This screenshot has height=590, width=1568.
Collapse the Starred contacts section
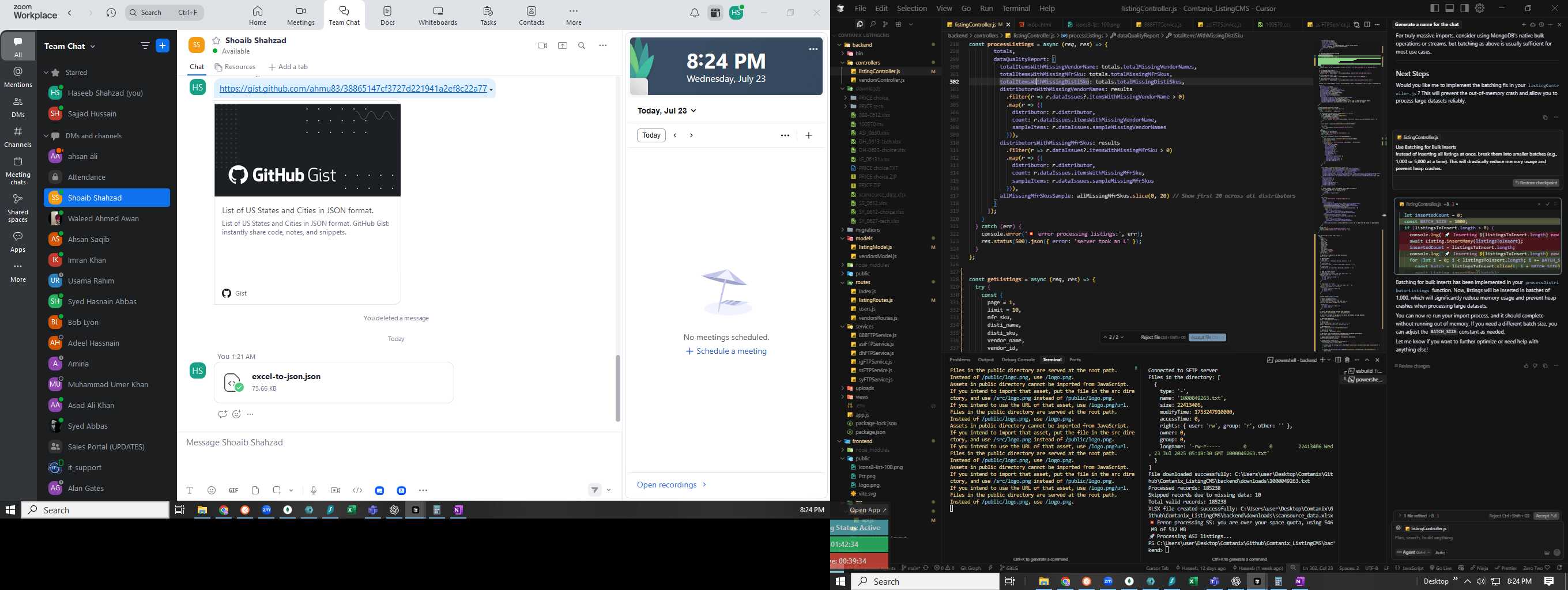click(46, 73)
